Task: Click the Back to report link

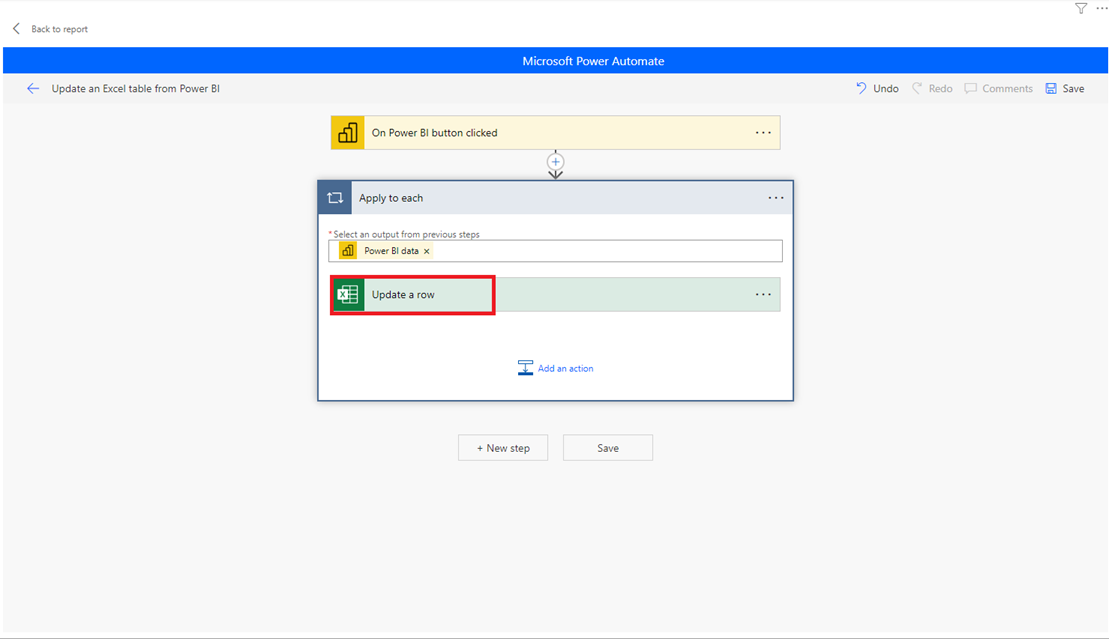Action: pyautogui.click(x=59, y=29)
